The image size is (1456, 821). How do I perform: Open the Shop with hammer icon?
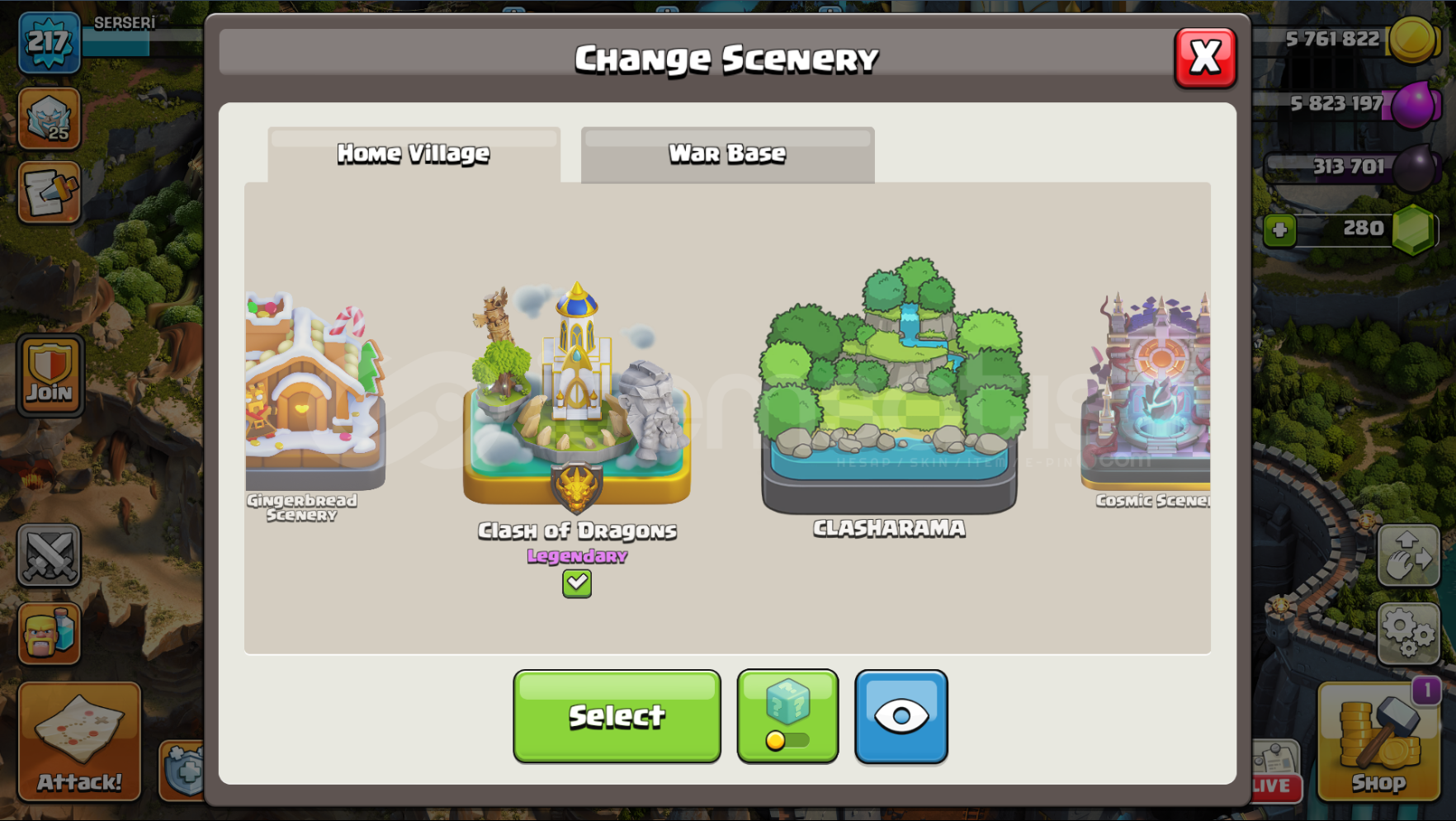(x=1378, y=741)
